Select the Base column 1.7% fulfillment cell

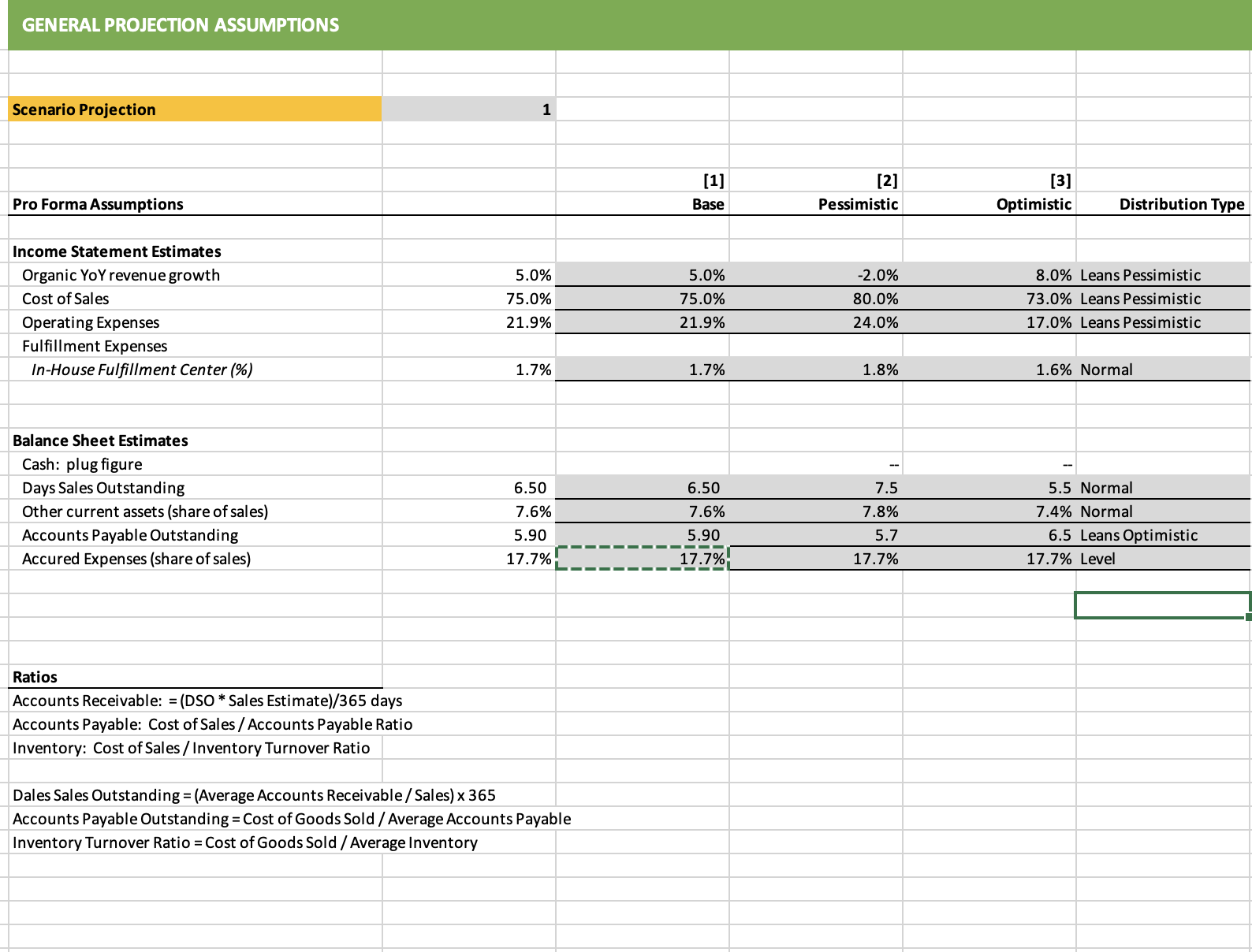point(643,370)
